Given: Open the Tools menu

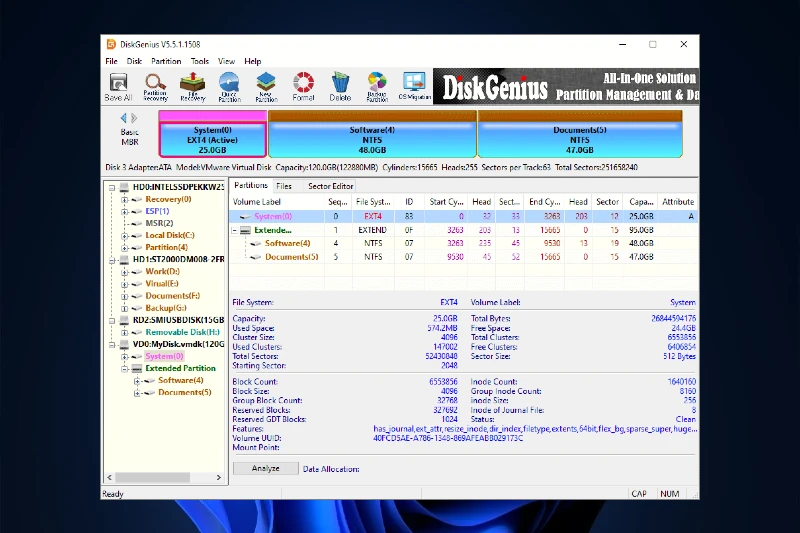Looking at the screenshot, I should pyautogui.click(x=200, y=61).
